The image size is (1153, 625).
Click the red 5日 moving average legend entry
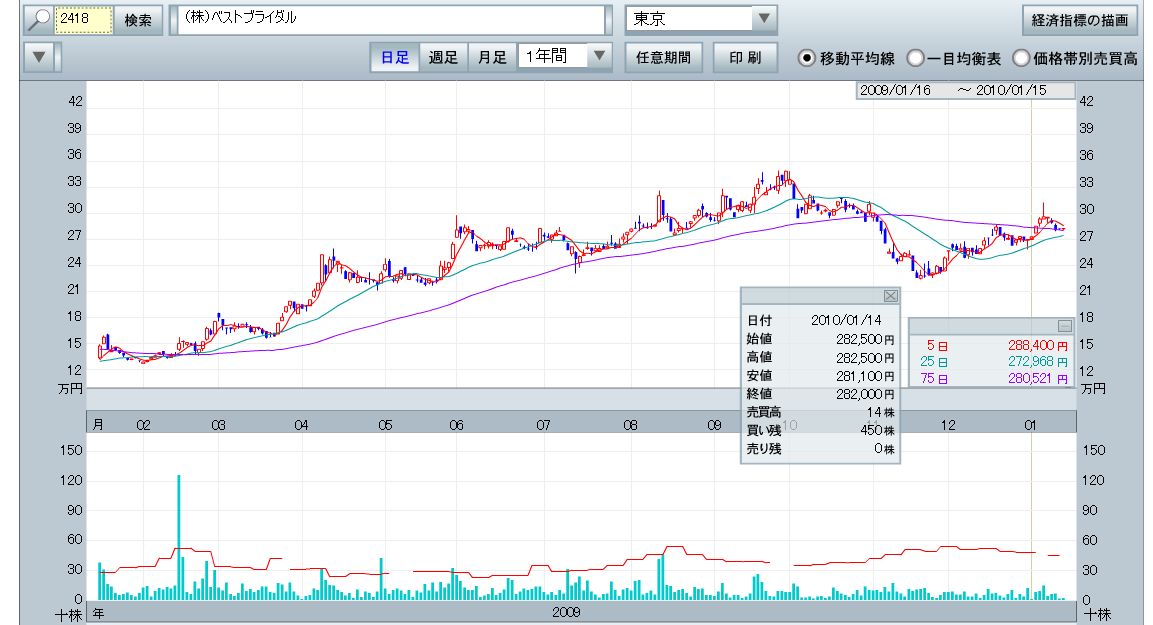[937, 344]
